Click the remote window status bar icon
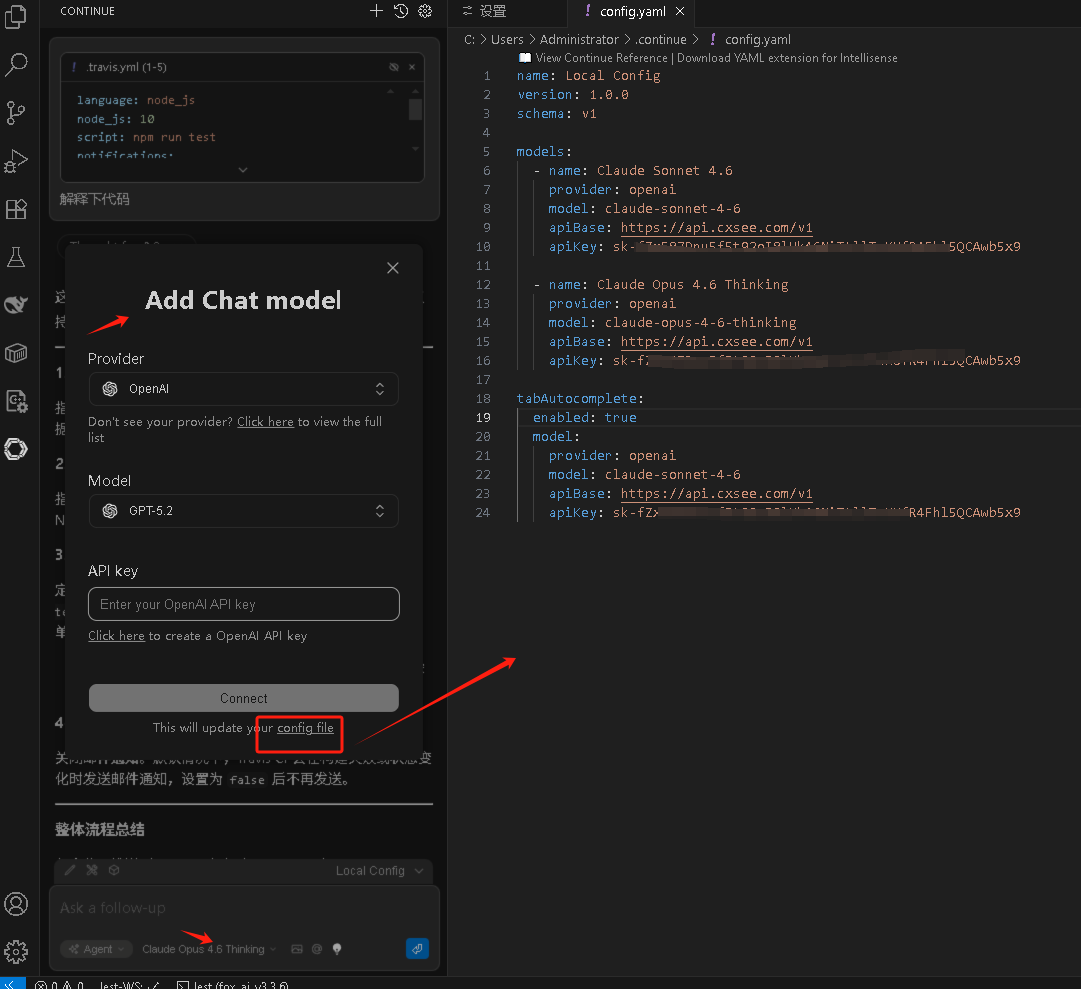 point(12,983)
